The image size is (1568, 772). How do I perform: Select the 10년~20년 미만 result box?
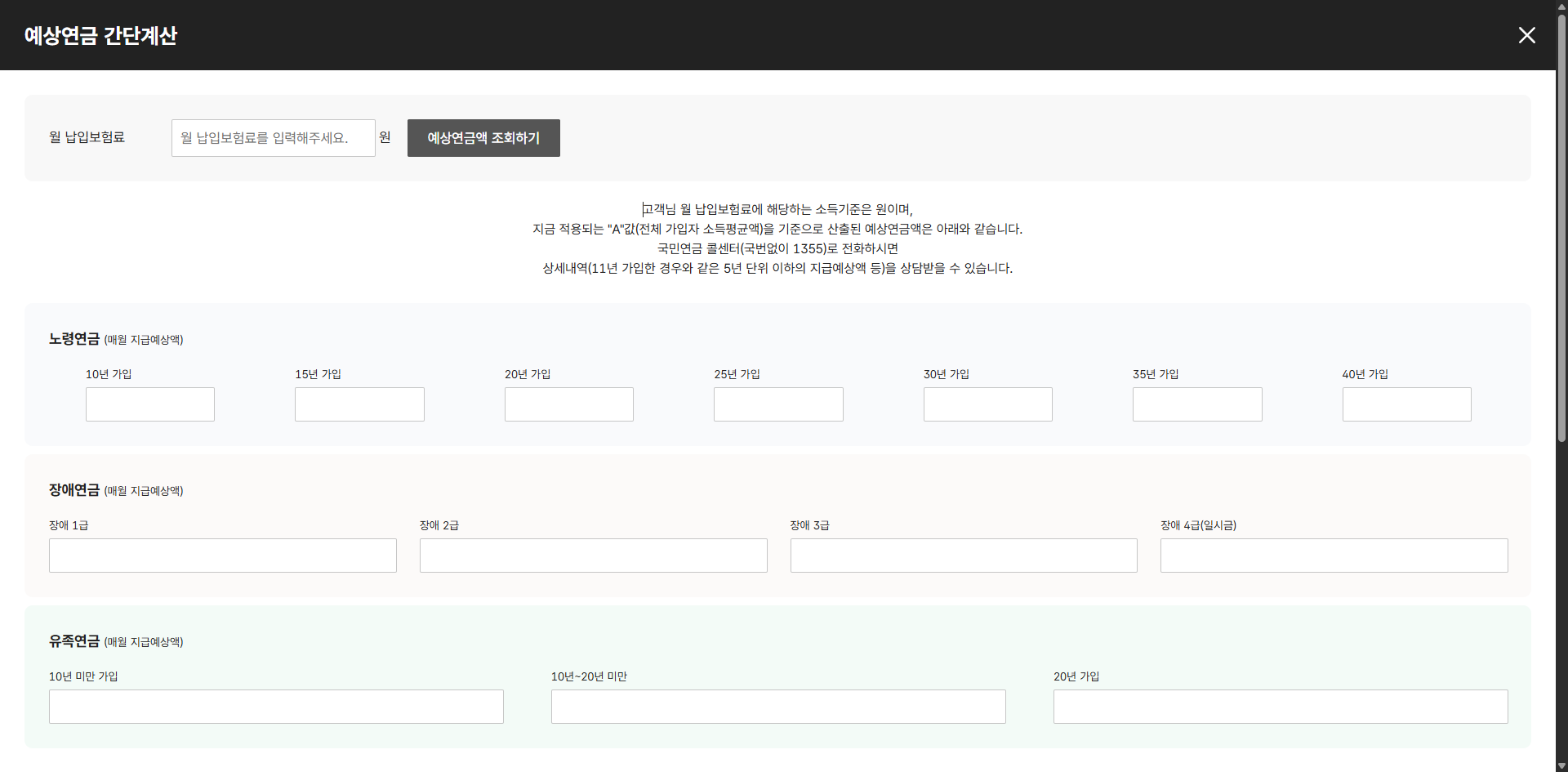(777, 706)
